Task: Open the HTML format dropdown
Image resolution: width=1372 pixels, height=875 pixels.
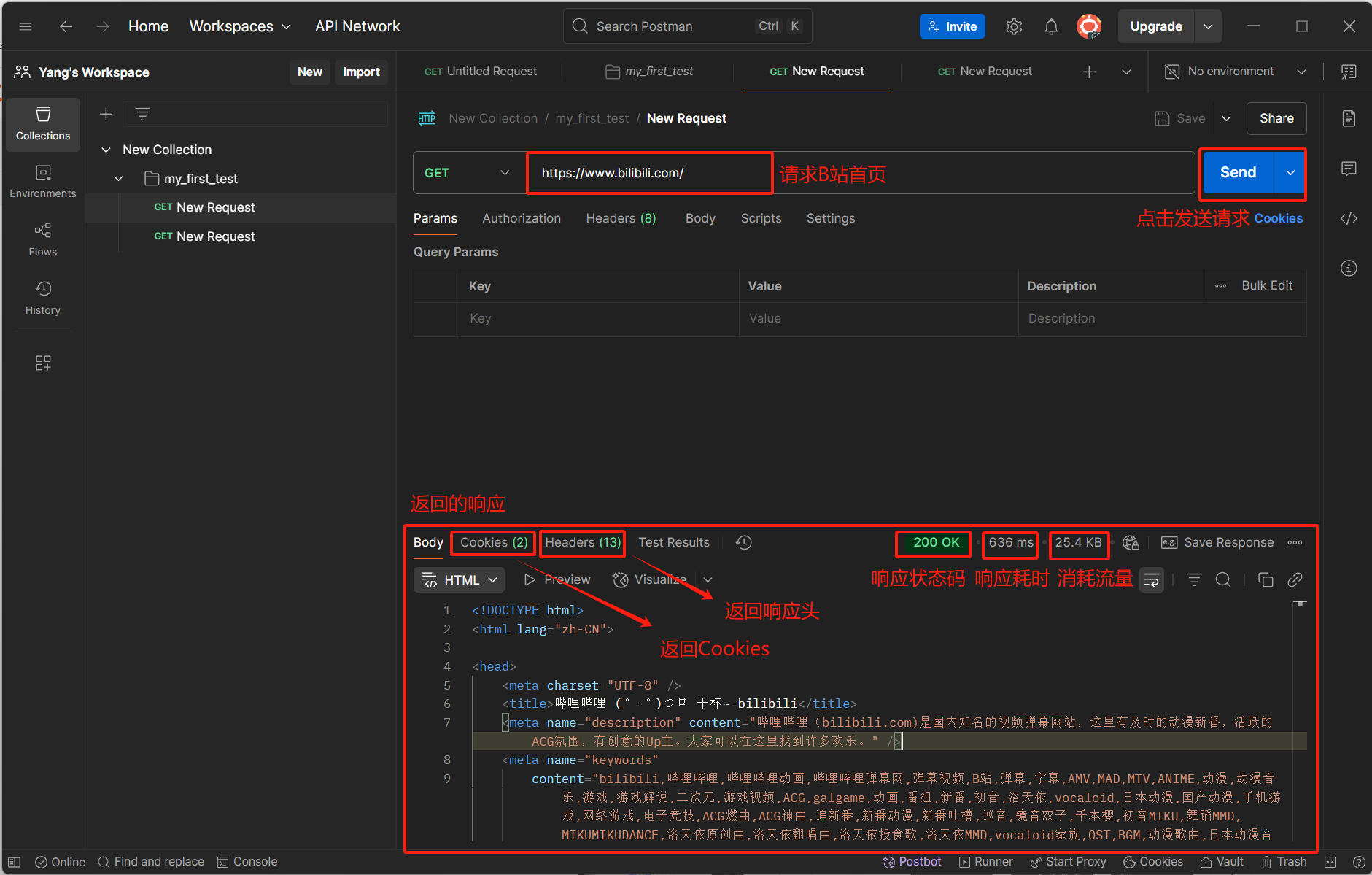Action: 460,580
